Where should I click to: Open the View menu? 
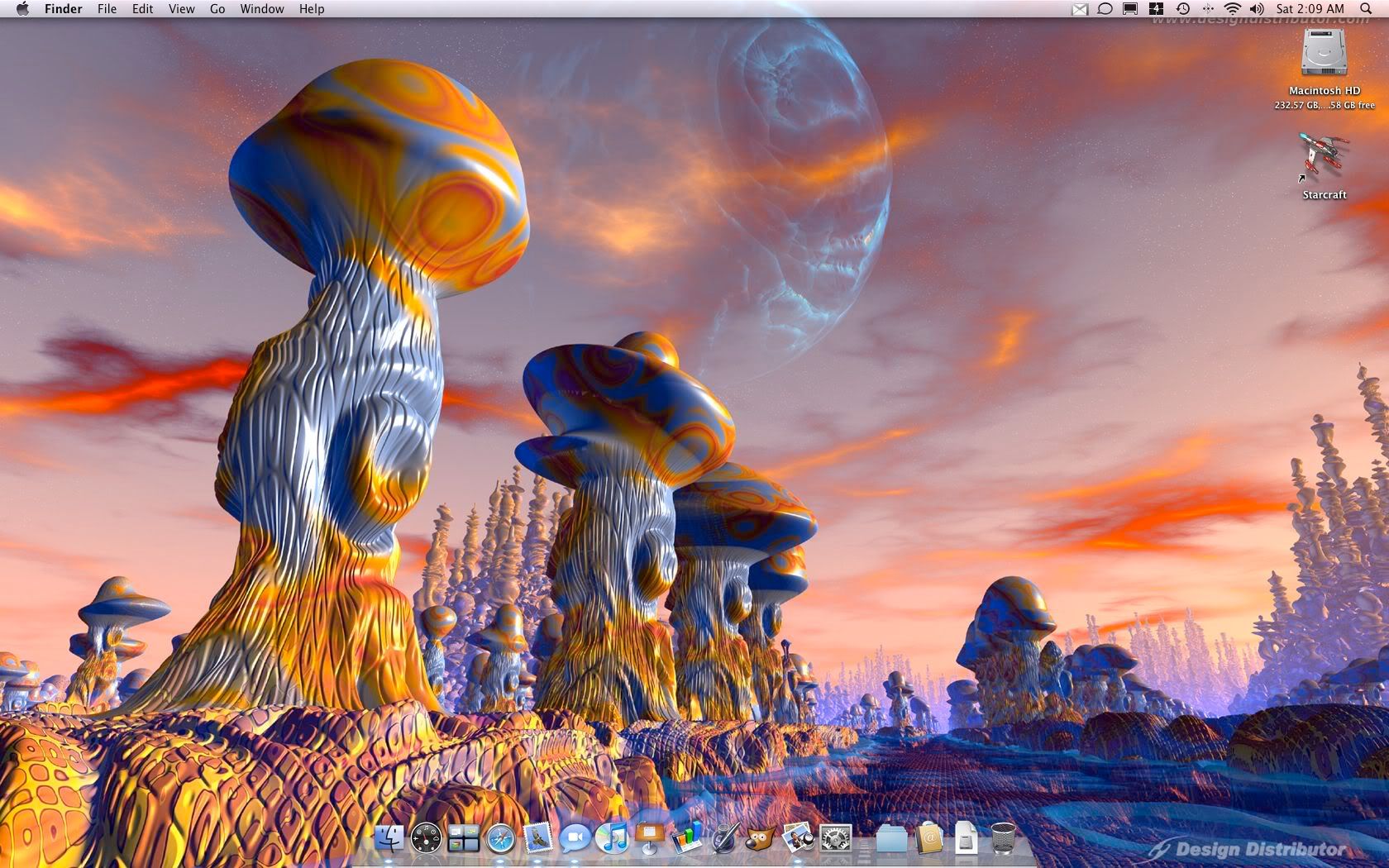(181, 9)
